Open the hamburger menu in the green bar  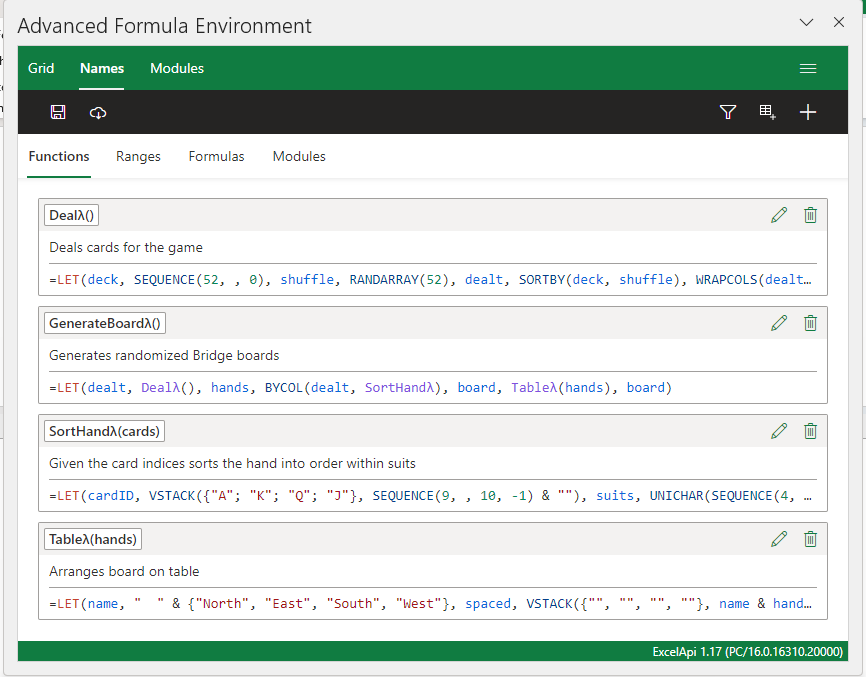point(807,68)
